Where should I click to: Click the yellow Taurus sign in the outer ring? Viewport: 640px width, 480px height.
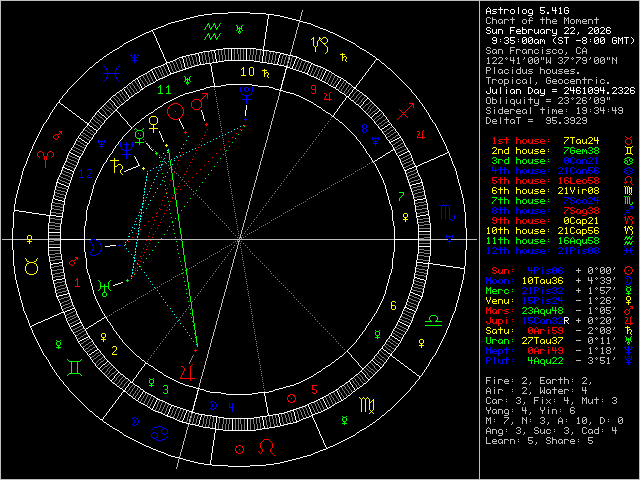(31, 266)
